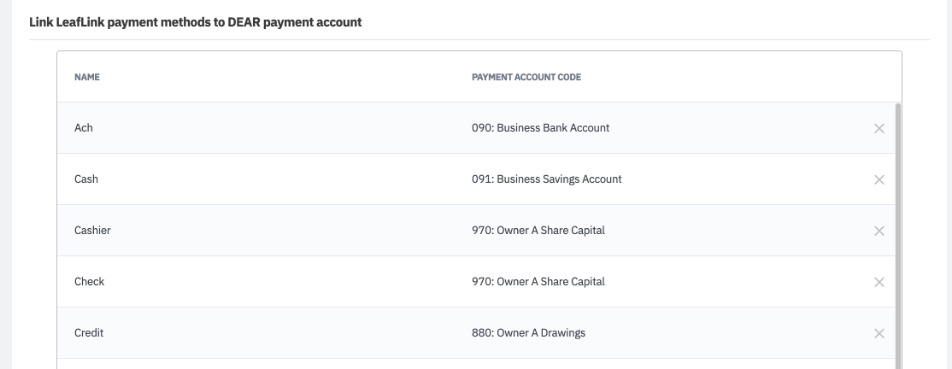Click the Link LeafLink payment methods heading

tap(196, 22)
